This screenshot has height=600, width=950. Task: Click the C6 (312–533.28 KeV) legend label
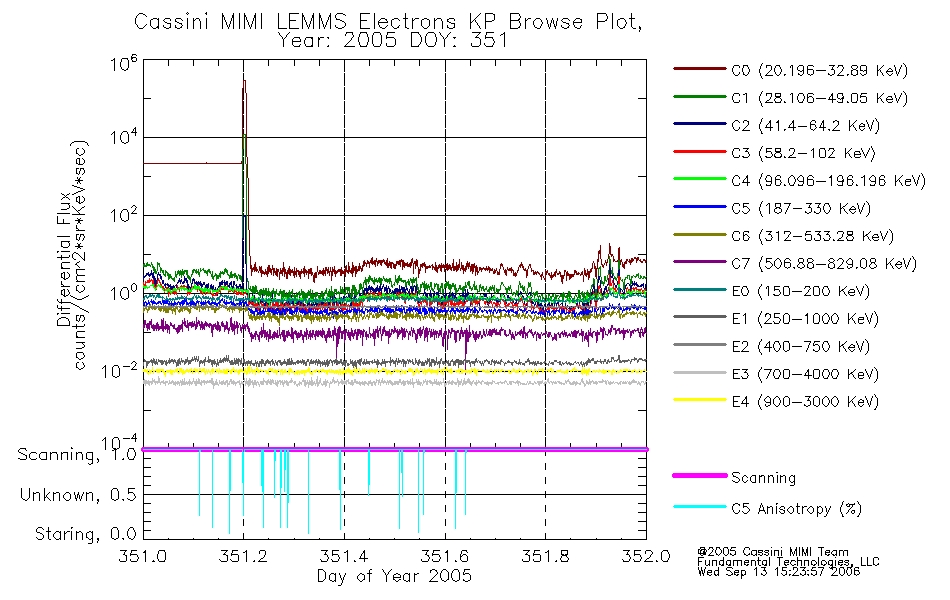(812, 236)
